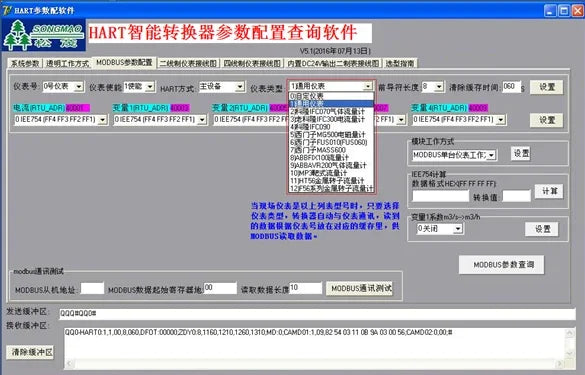Open the 变量4(RTU_ADR) format dropdown

(x=501, y=120)
